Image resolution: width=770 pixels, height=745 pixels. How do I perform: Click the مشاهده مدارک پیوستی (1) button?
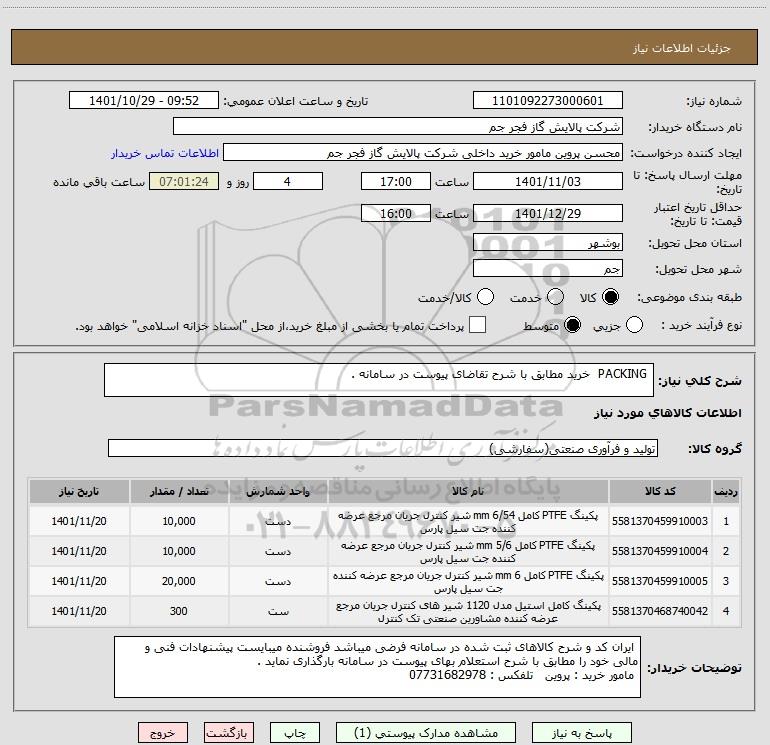tap(426, 733)
